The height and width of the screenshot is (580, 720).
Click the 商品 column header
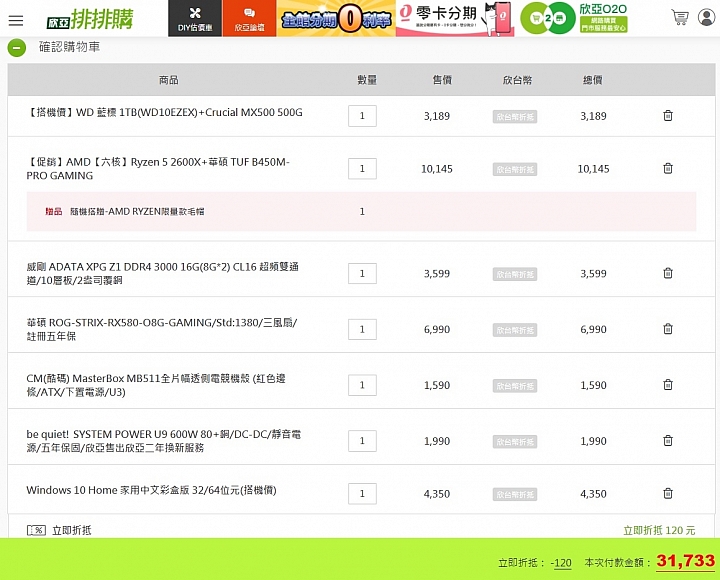pos(169,80)
